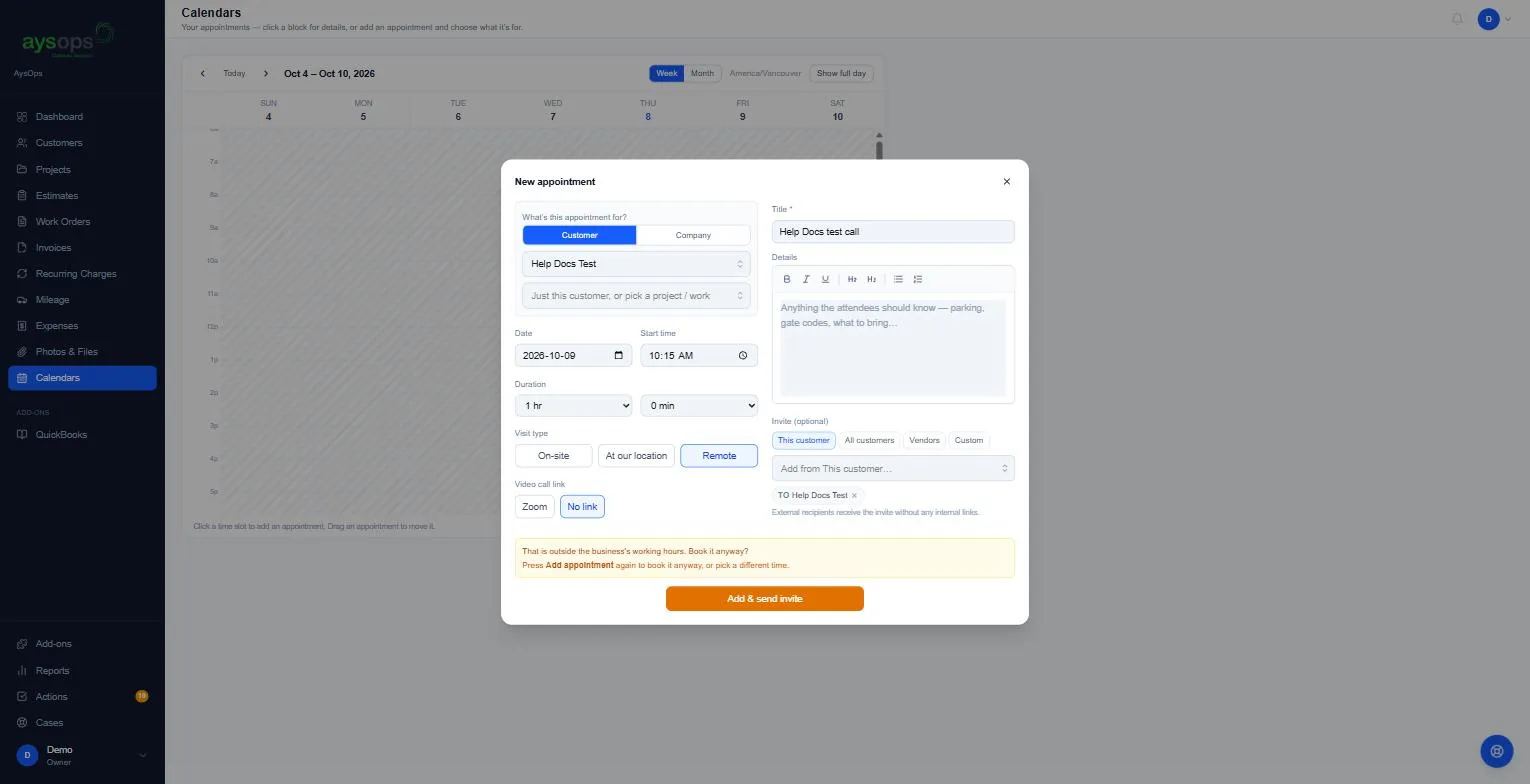
Task: Click Add & send invite button
Action: click(x=765, y=599)
